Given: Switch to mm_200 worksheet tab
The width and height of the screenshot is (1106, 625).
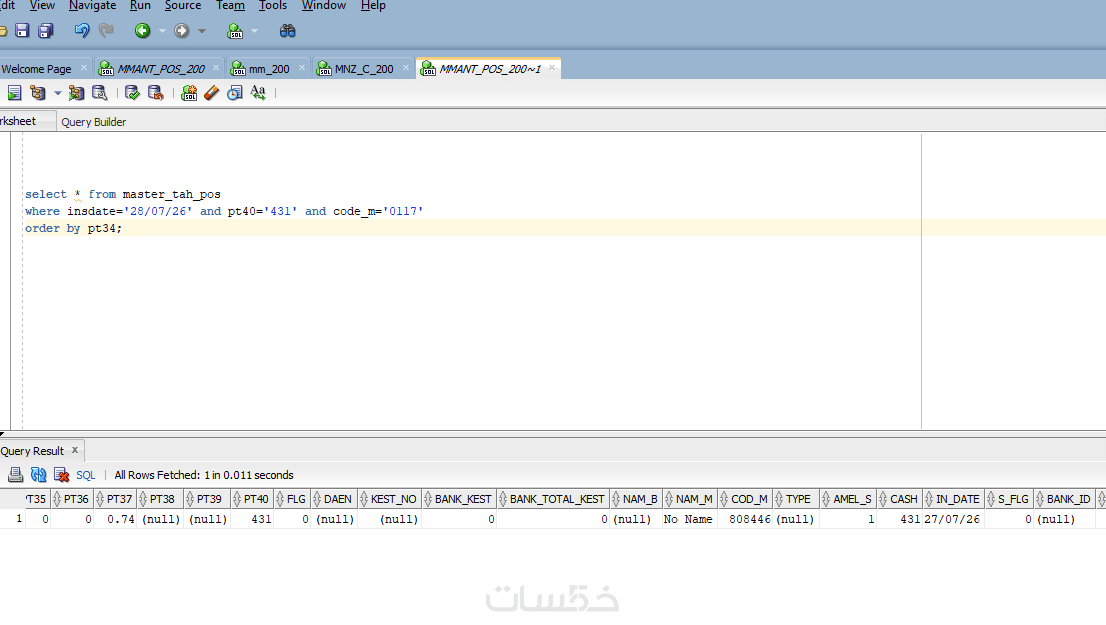Looking at the screenshot, I should [x=269, y=69].
